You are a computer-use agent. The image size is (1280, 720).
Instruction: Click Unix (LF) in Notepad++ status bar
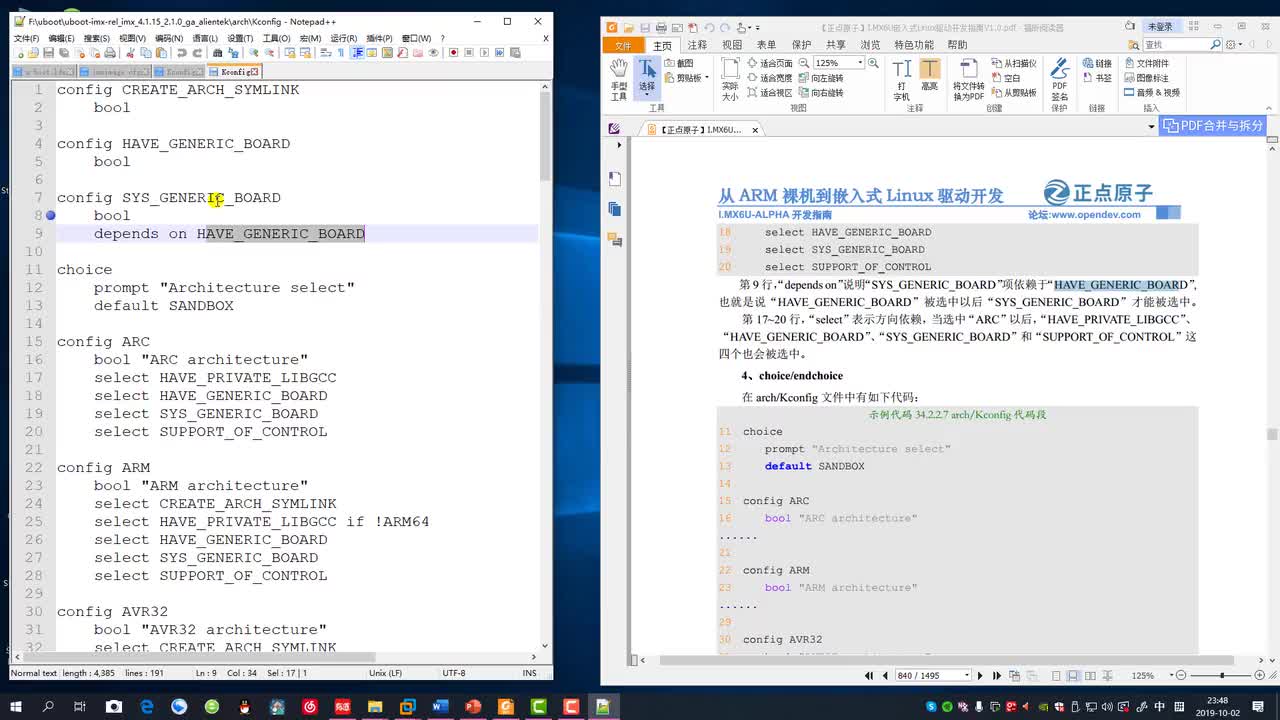385,673
